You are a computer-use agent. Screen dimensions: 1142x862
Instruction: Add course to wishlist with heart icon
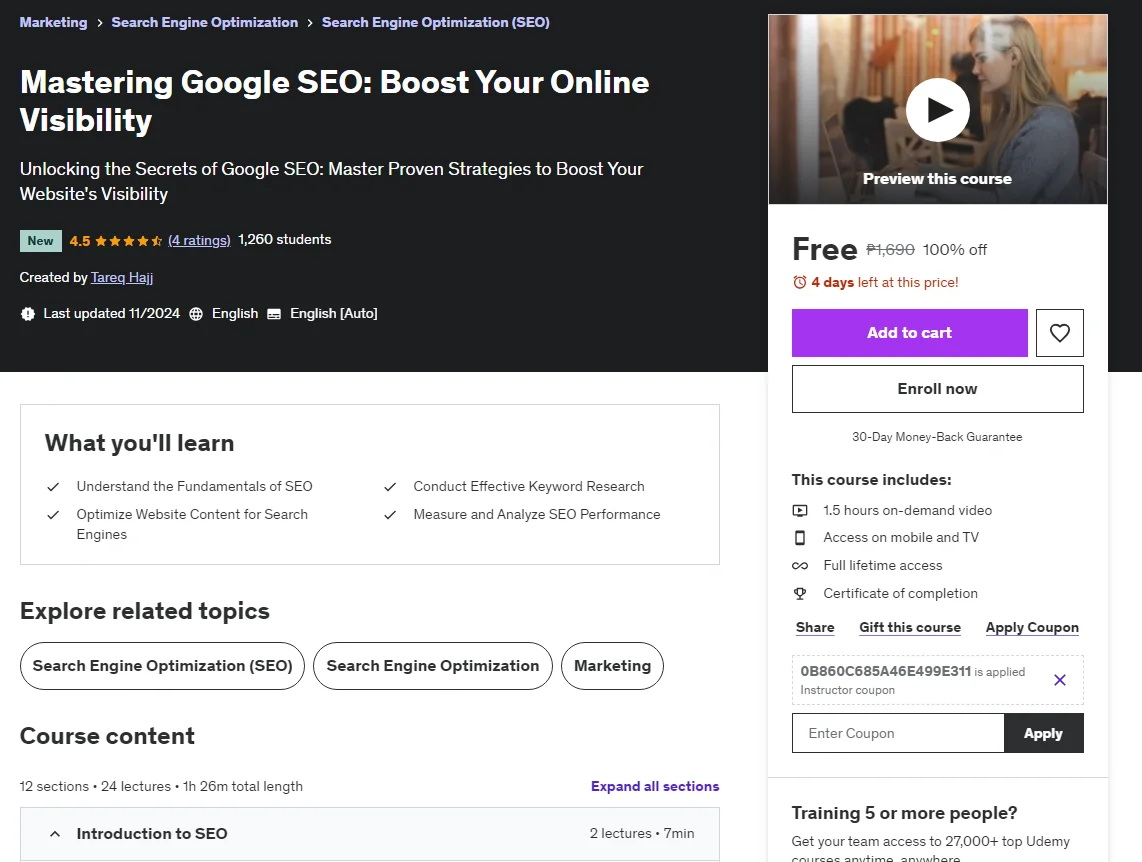[x=1059, y=333]
